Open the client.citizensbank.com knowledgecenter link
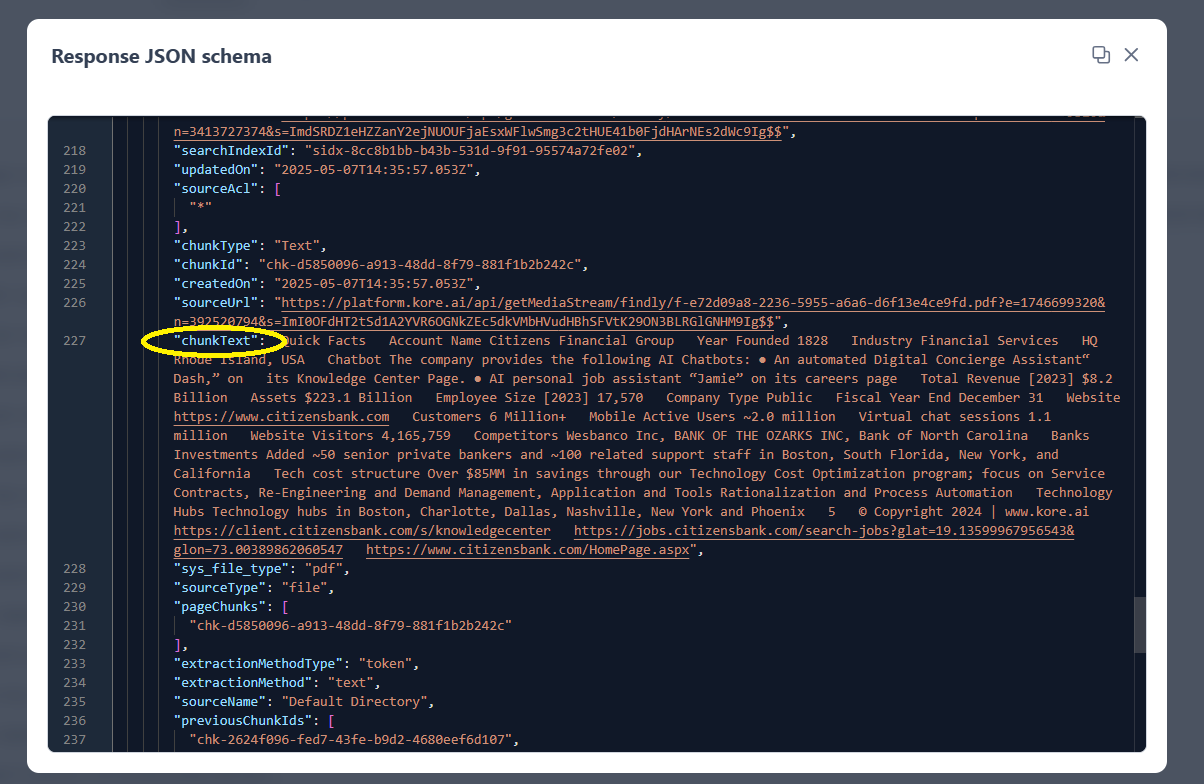 pyautogui.click(x=362, y=530)
